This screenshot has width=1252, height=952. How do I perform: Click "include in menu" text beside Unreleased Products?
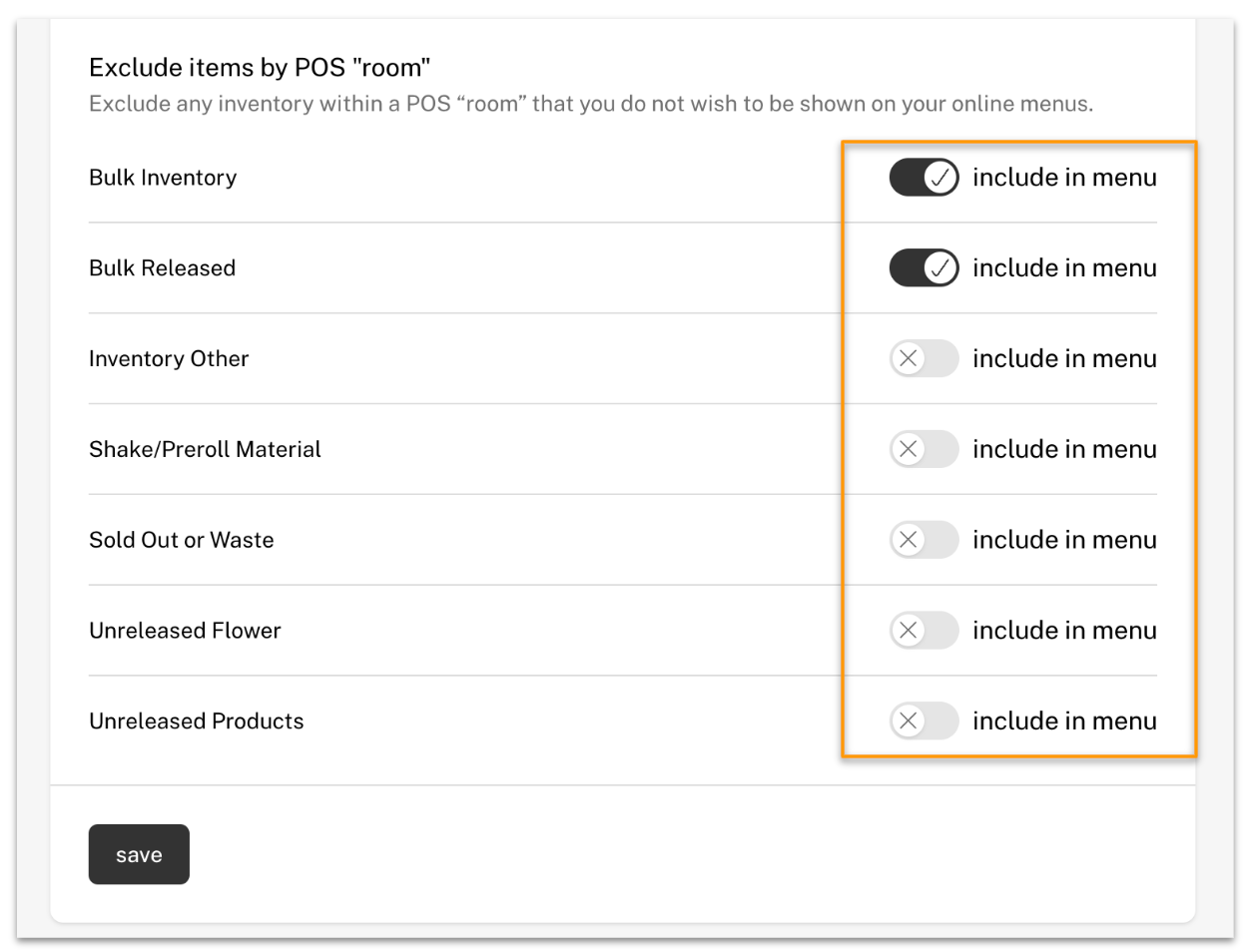(1064, 720)
